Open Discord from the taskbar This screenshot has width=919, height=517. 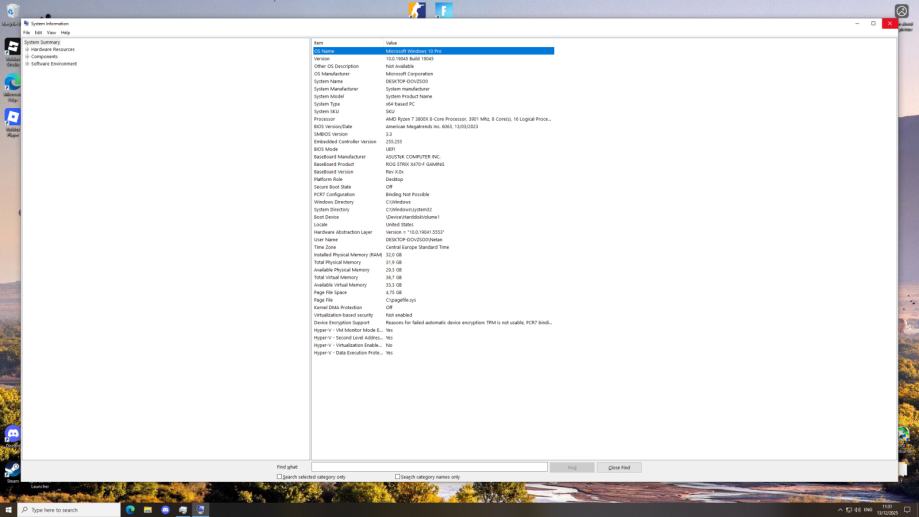click(166, 510)
